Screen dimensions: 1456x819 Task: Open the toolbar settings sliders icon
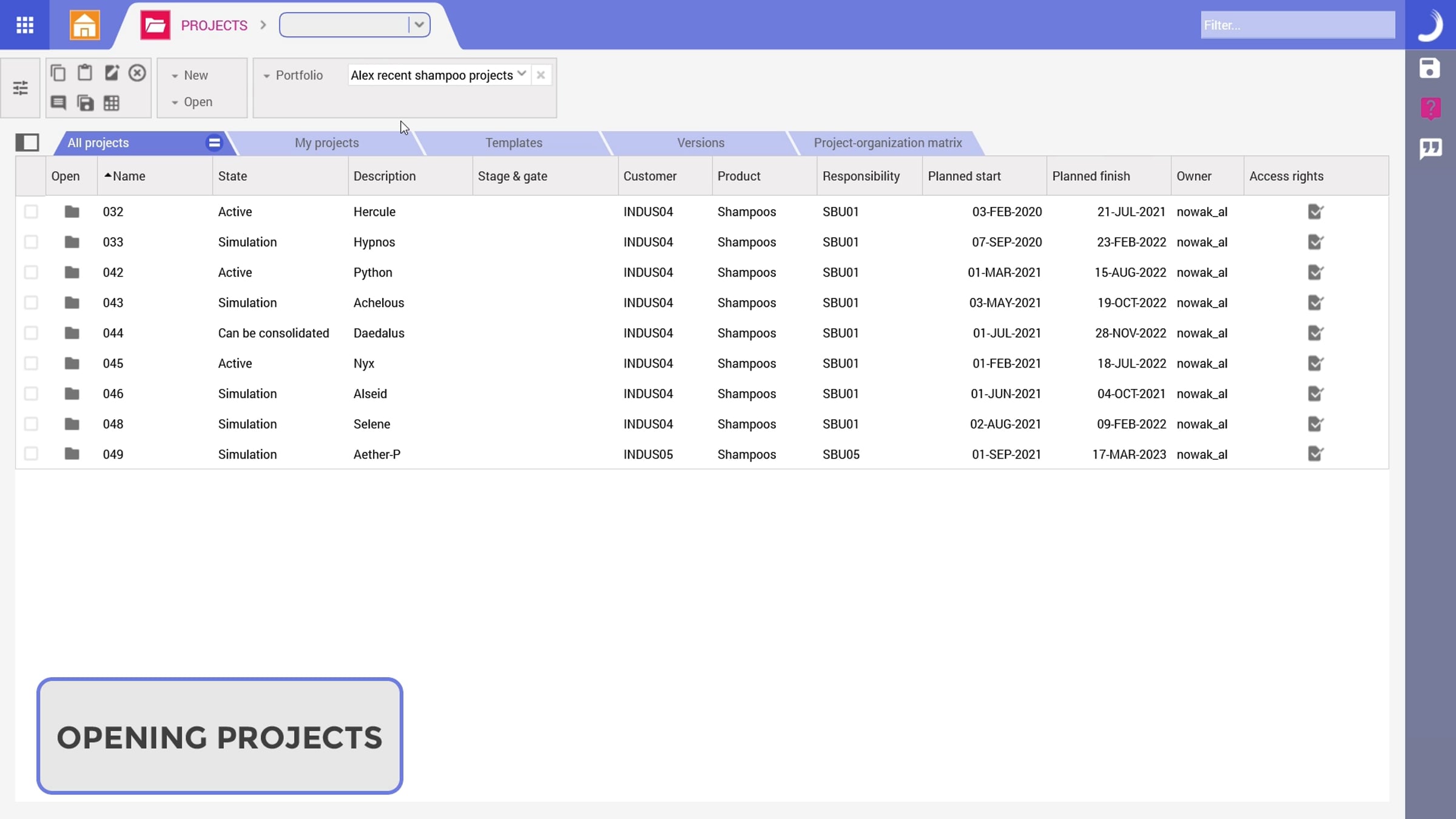pyautogui.click(x=21, y=88)
